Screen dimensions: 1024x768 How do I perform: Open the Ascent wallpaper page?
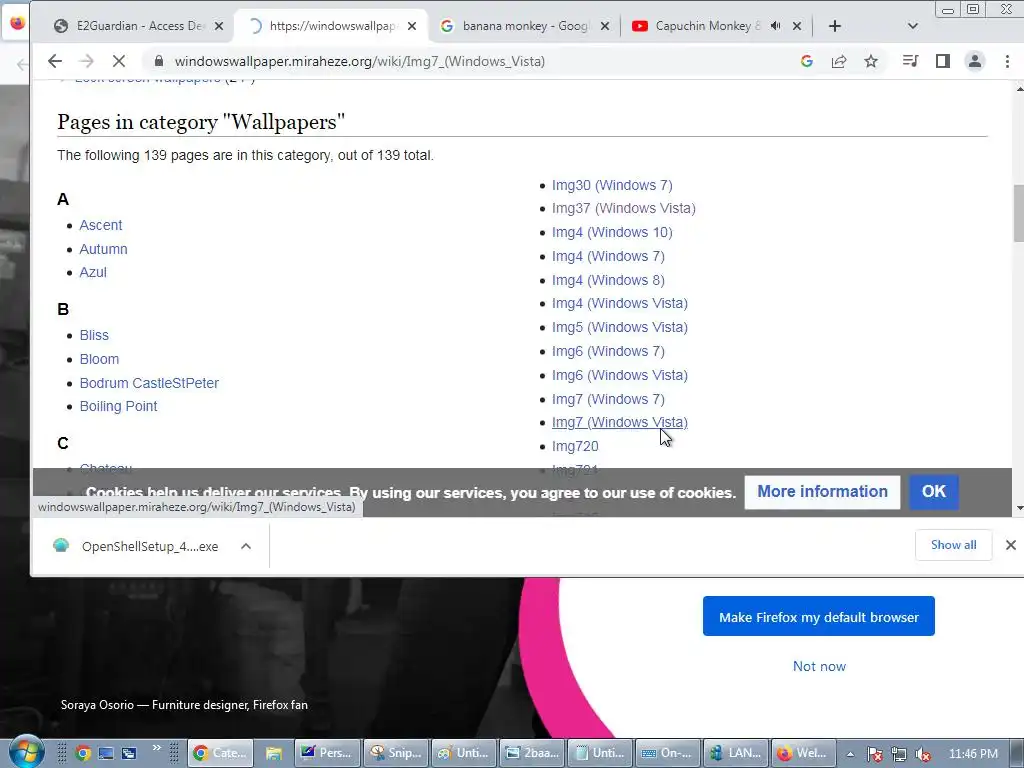click(101, 225)
